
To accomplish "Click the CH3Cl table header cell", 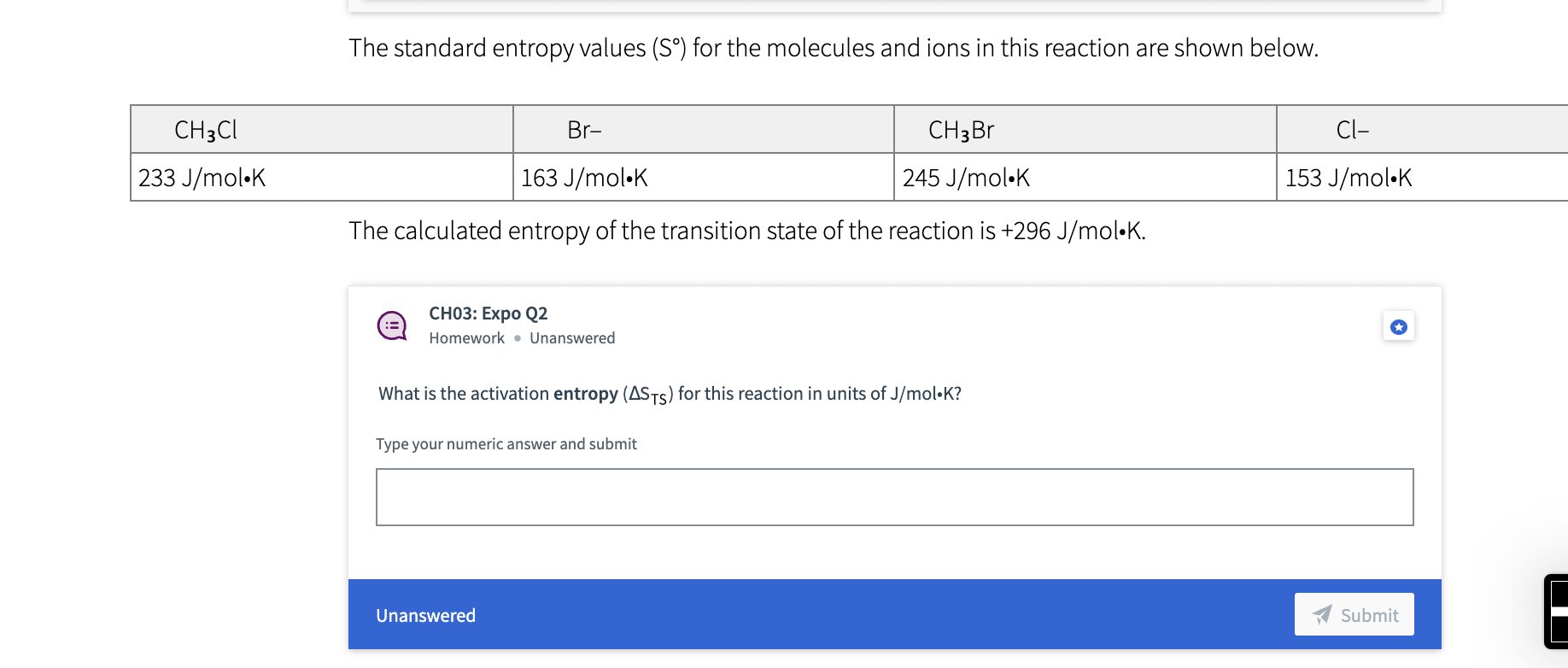I will pos(321,129).
